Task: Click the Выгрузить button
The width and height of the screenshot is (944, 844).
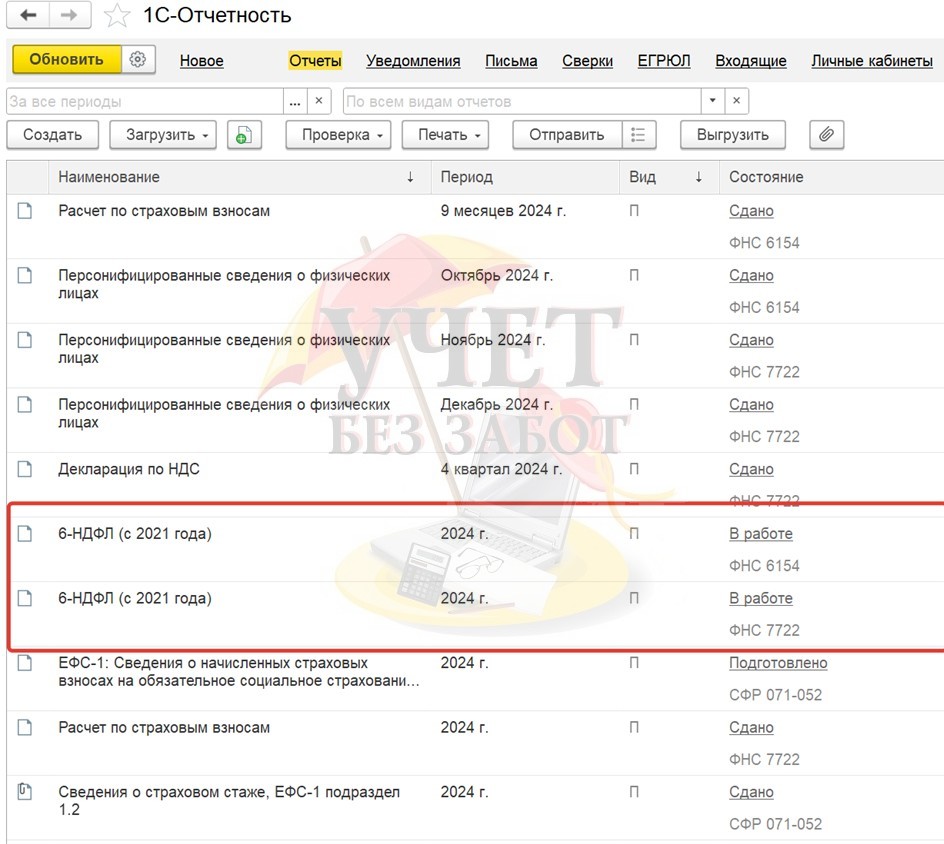Action: [x=733, y=135]
